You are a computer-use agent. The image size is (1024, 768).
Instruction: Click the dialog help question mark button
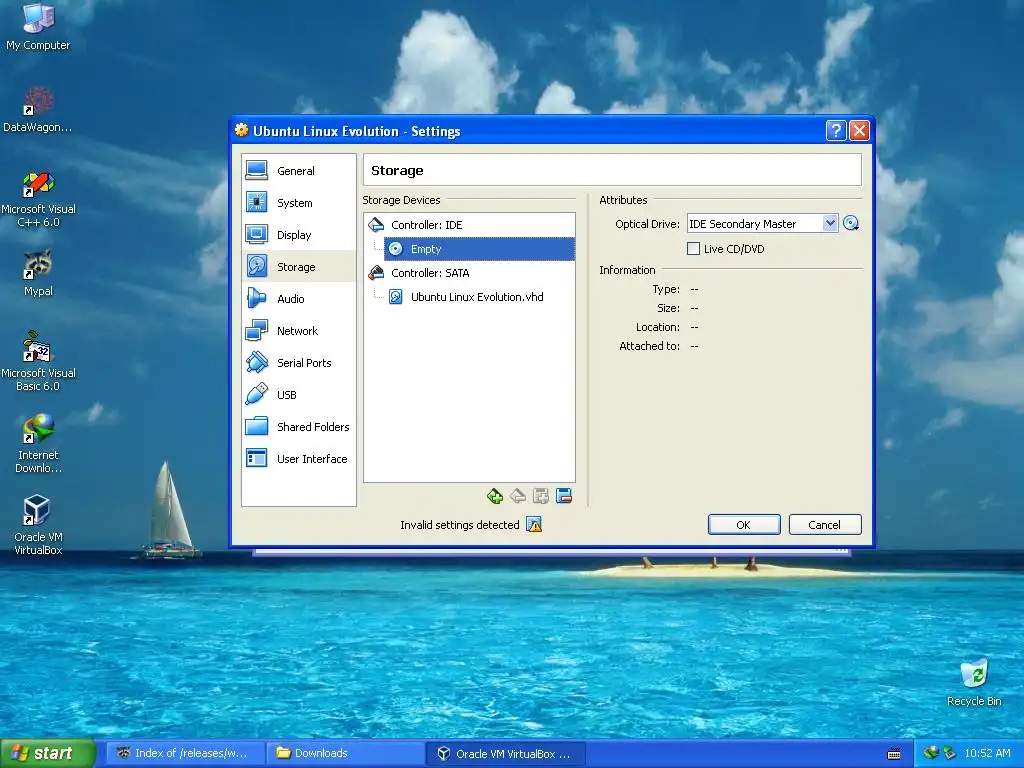click(x=836, y=131)
